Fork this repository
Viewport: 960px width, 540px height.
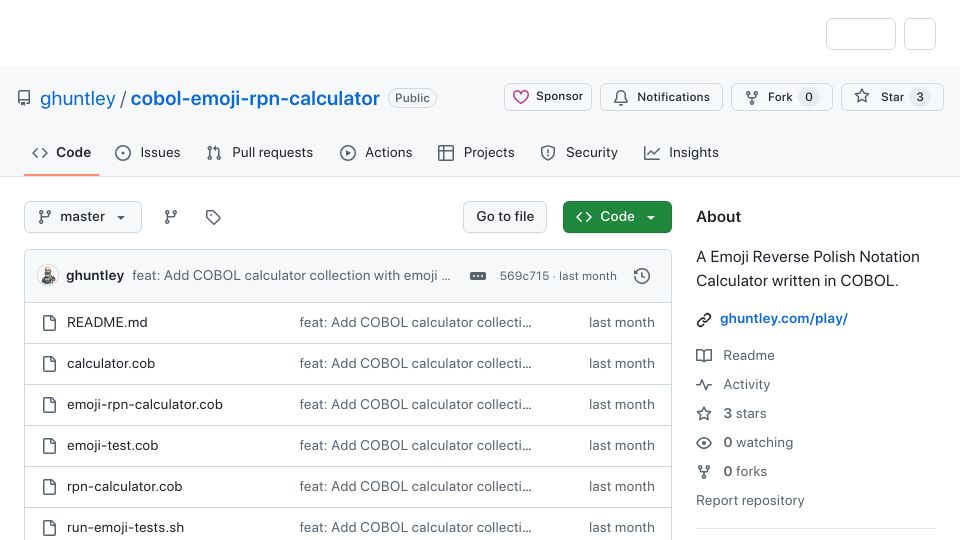782,97
